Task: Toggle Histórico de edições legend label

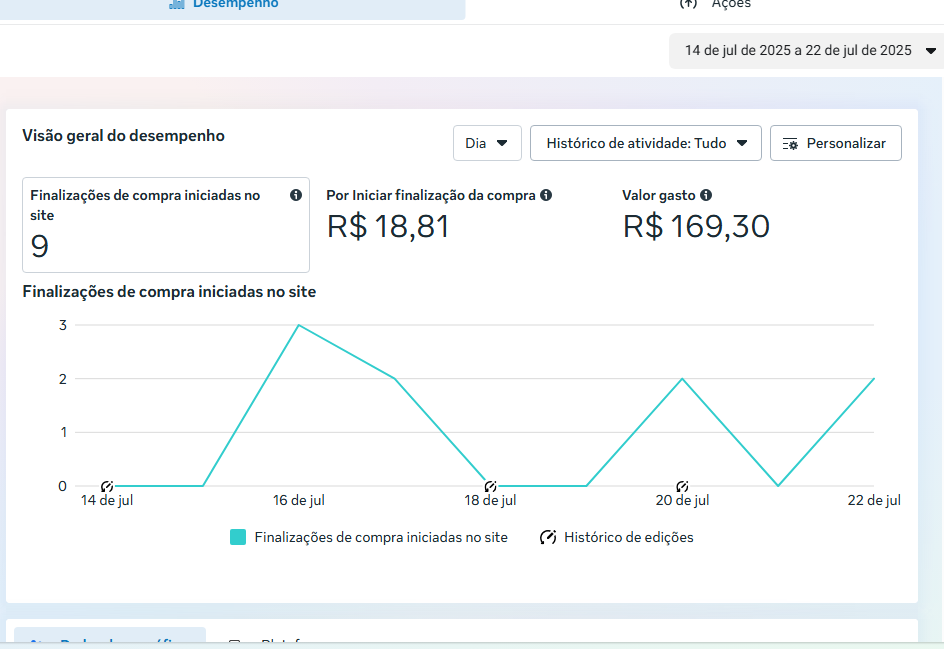Action: [x=628, y=537]
